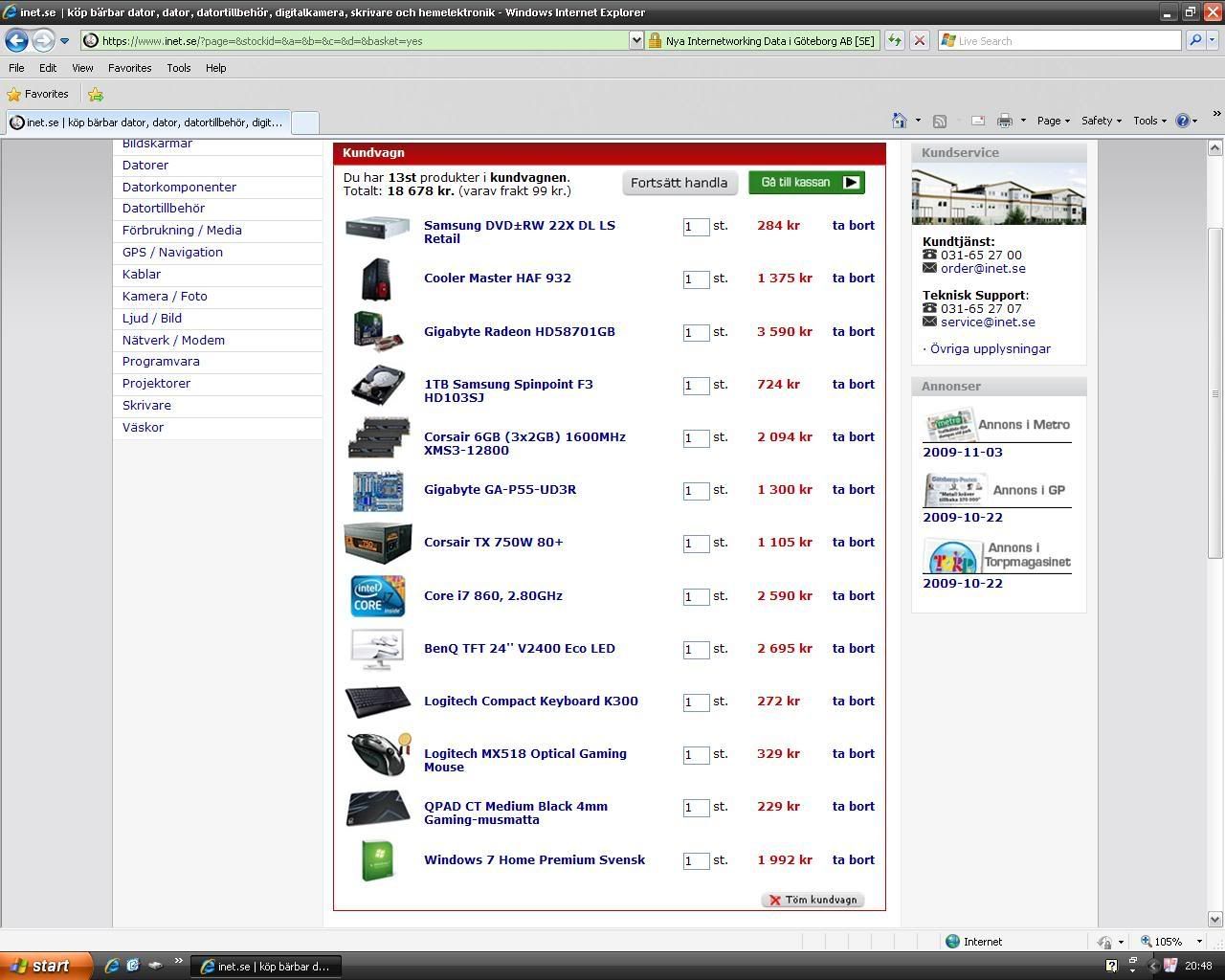Click the security padlock icon in address bar
1225x980 pixels.
tap(655, 40)
